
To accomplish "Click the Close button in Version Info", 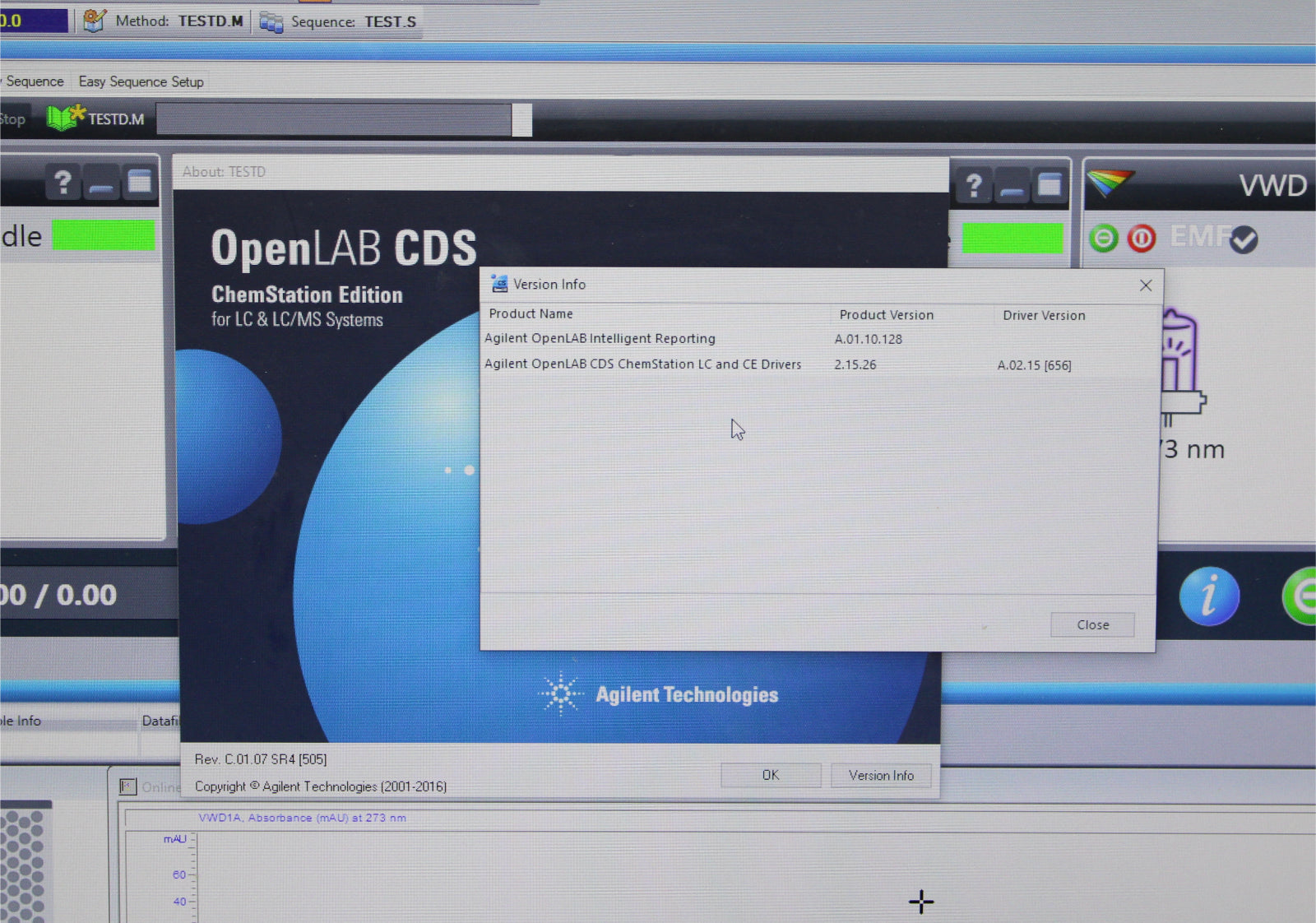I will pos(1092,625).
